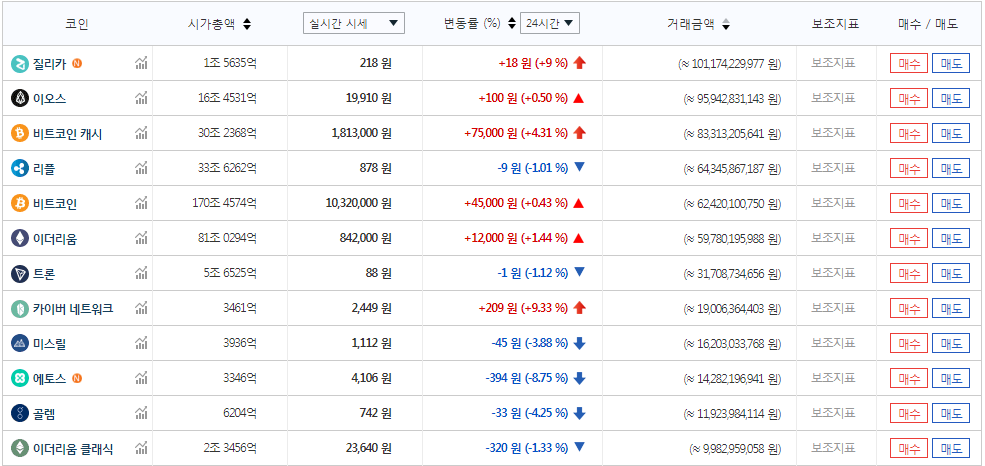The height and width of the screenshot is (466, 985).
Task: Sort by 시가총액 column arrows
Action: click(247, 24)
